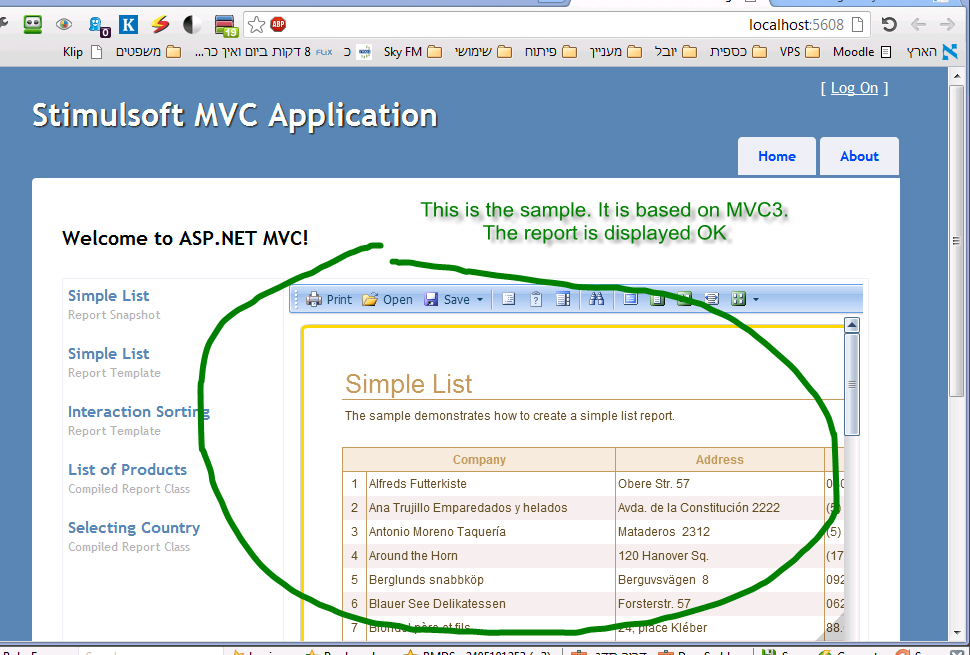Click the blue K extension icon

[128, 25]
